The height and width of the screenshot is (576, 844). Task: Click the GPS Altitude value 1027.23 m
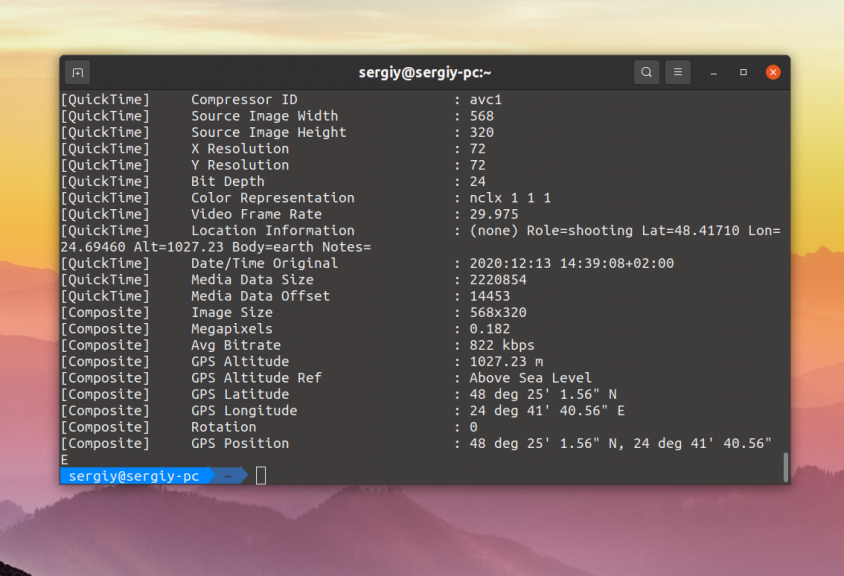pyautogui.click(x=506, y=361)
